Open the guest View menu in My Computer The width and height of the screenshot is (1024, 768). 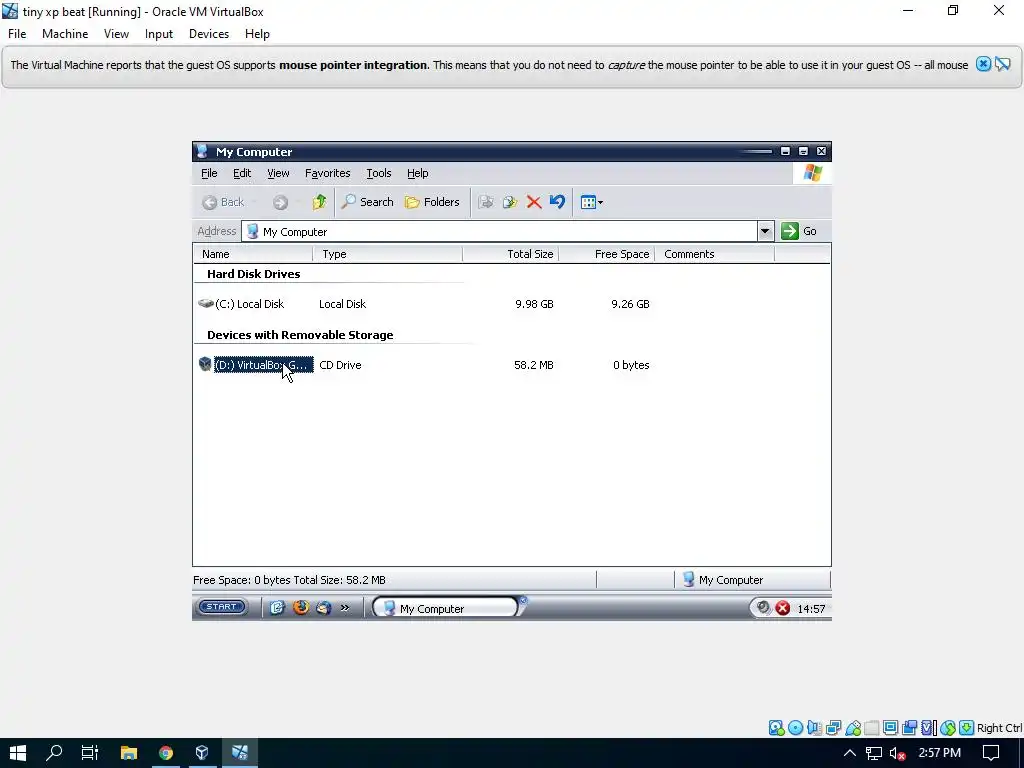278,173
